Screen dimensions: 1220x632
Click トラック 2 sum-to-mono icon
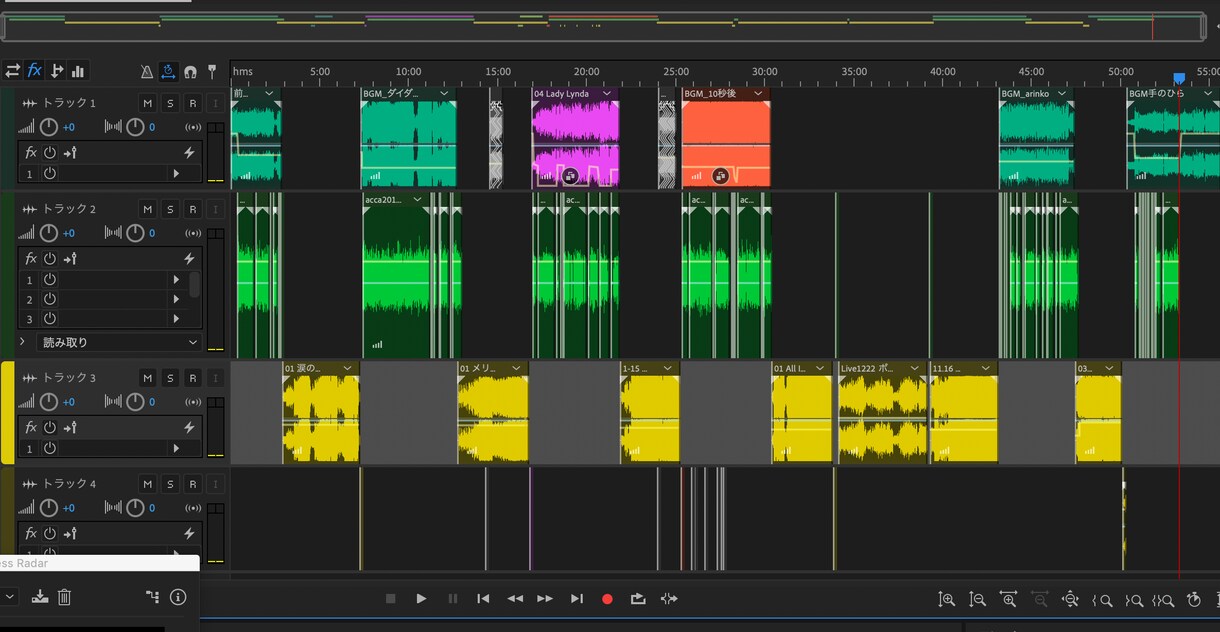coord(193,233)
